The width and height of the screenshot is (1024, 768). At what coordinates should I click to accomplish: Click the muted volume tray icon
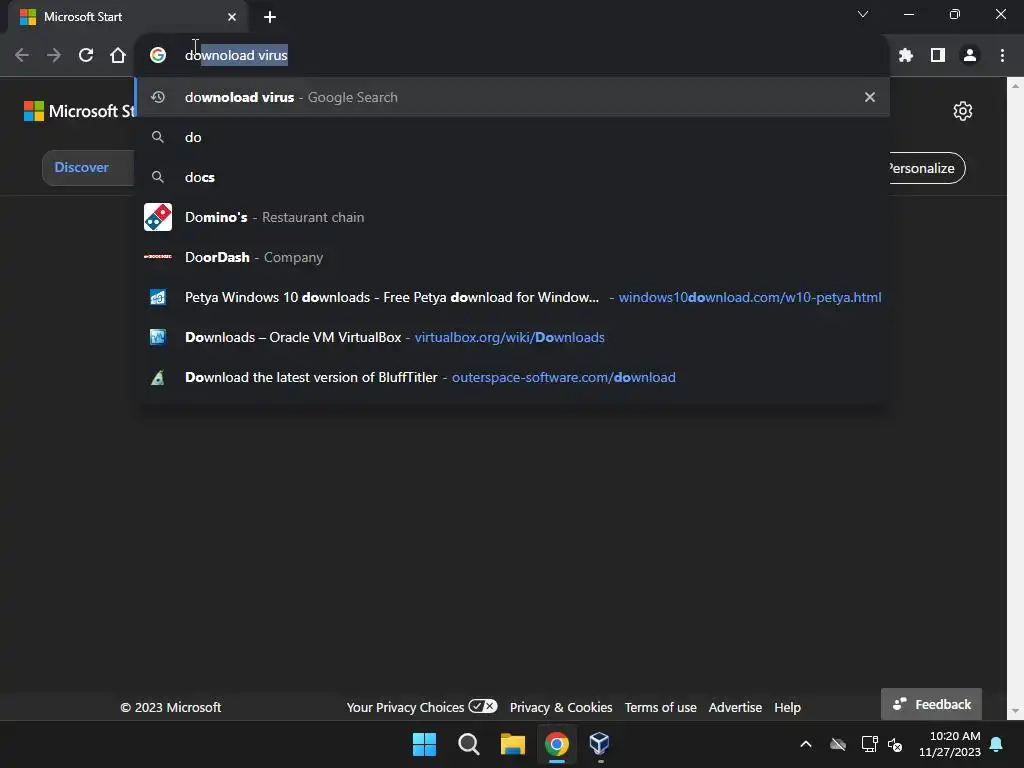[895, 744]
